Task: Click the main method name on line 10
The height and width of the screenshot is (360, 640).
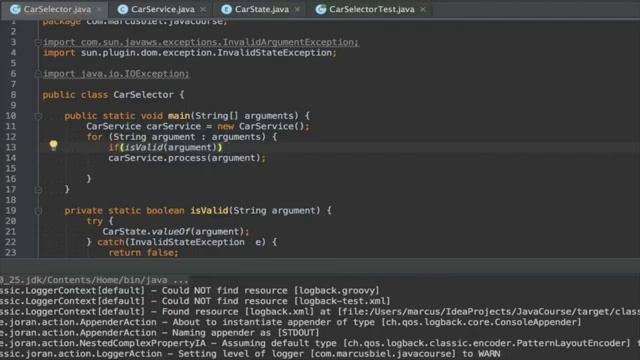Action: tap(179, 116)
